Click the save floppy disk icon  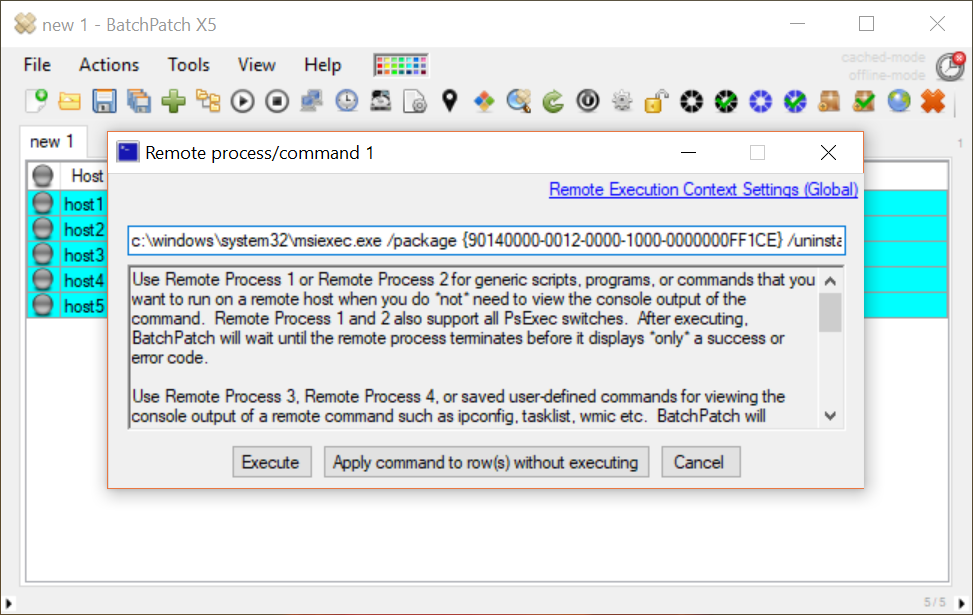pos(104,101)
